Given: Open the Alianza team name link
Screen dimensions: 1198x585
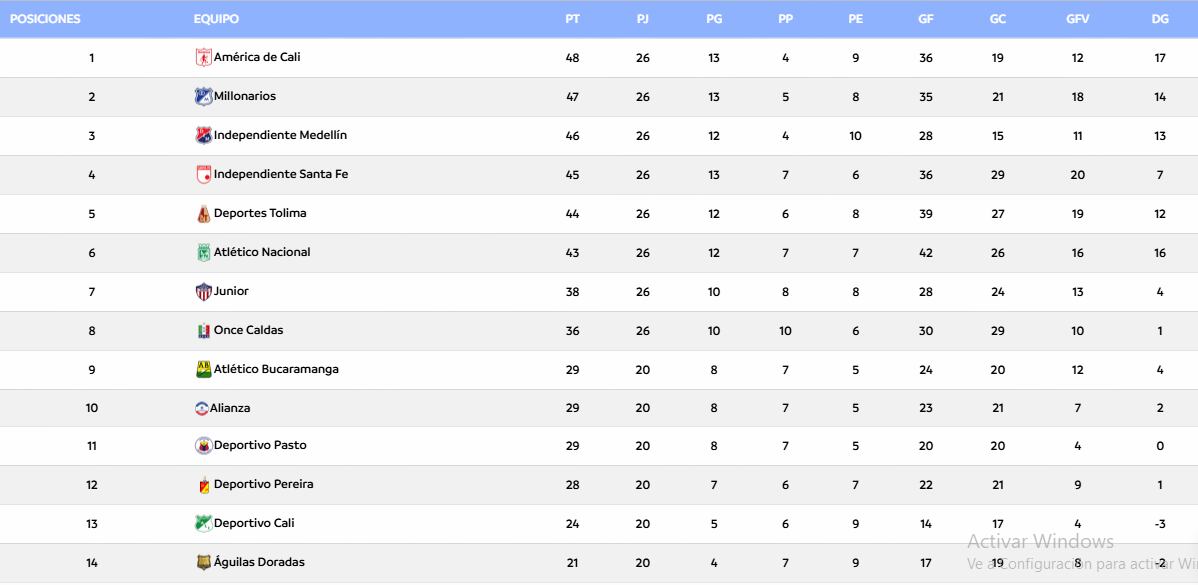Looking at the screenshot, I should point(230,408).
